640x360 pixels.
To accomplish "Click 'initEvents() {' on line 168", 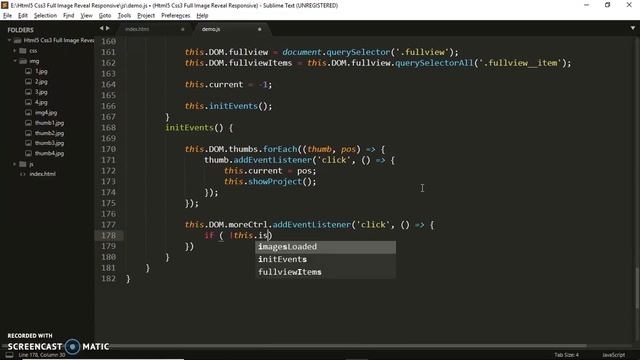I will point(199,128).
